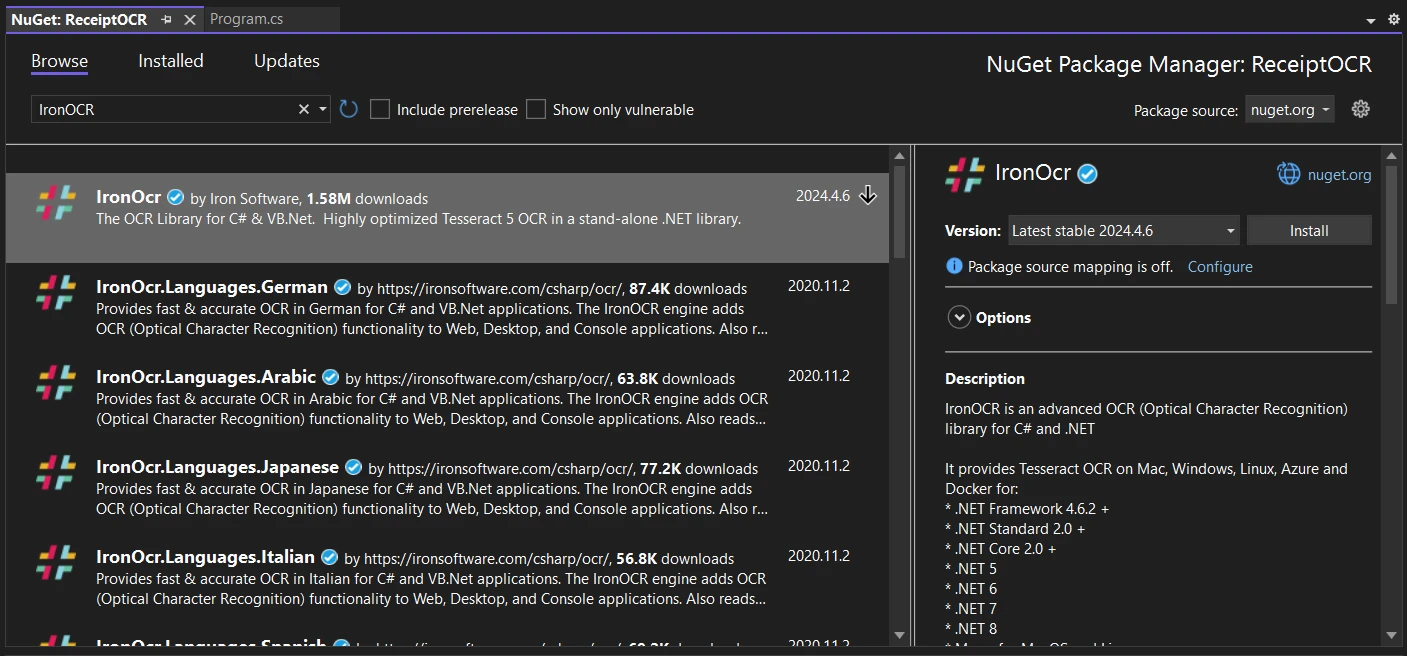Click the "NuGet Package Manager: ReceiptOCR" heading
This screenshot has height=656, width=1407.
point(1179,65)
